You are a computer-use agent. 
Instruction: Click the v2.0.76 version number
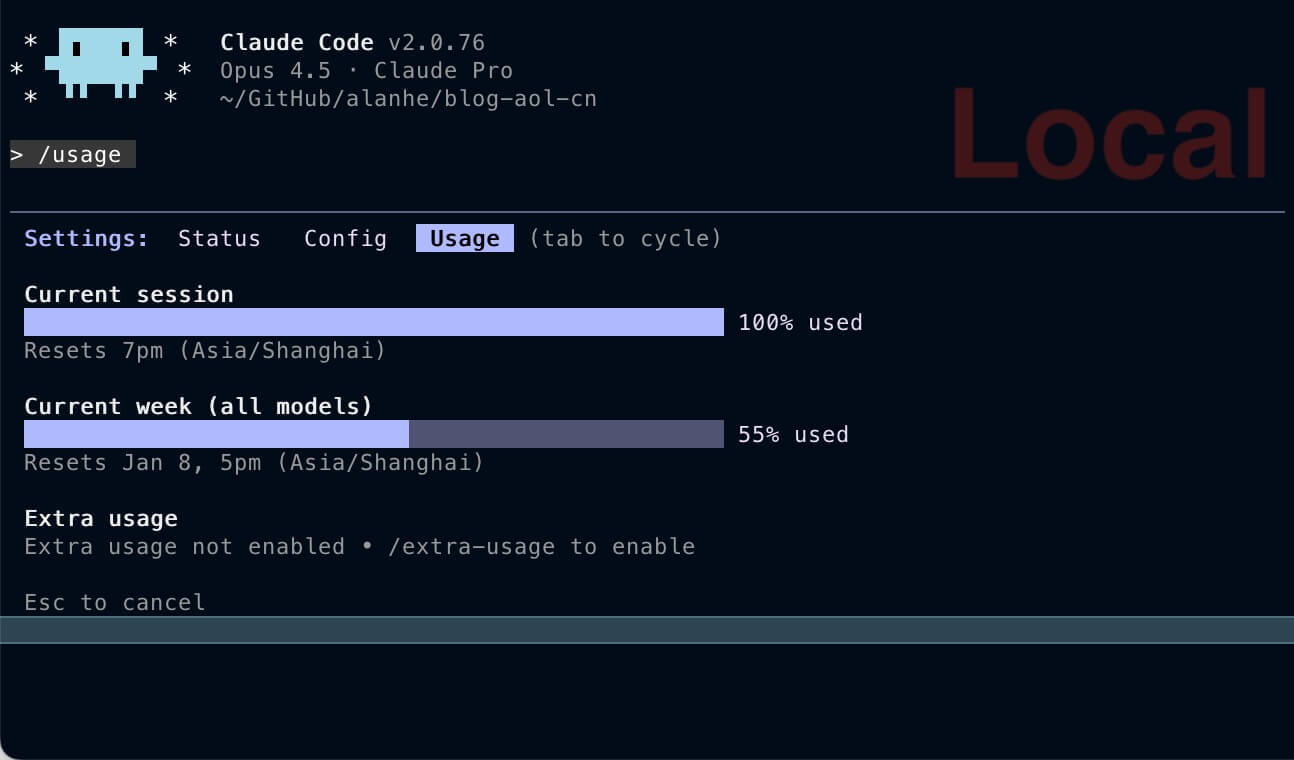tap(436, 43)
